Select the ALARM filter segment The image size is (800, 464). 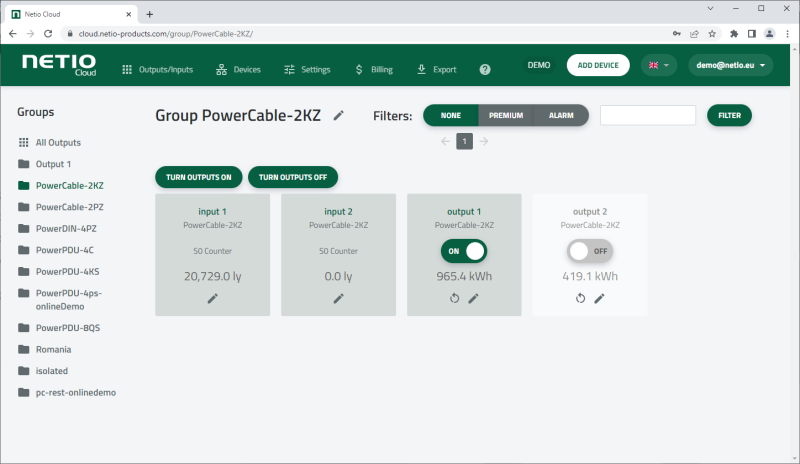[x=561, y=116]
